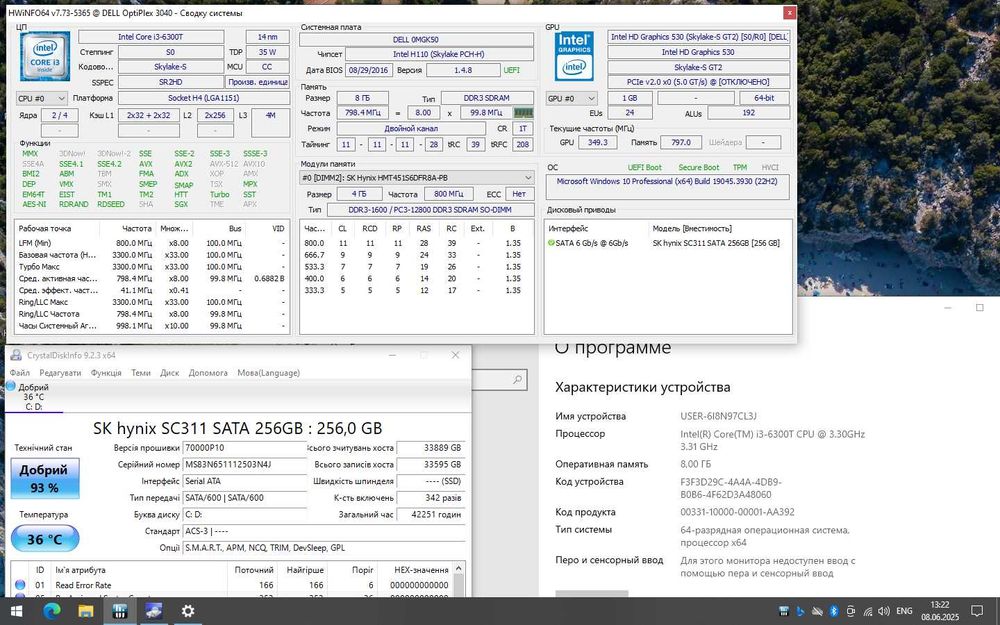Click the OneDrive cloud tray icon
This screenshot has height=625, width=1000.
click(x=817, y=612)
